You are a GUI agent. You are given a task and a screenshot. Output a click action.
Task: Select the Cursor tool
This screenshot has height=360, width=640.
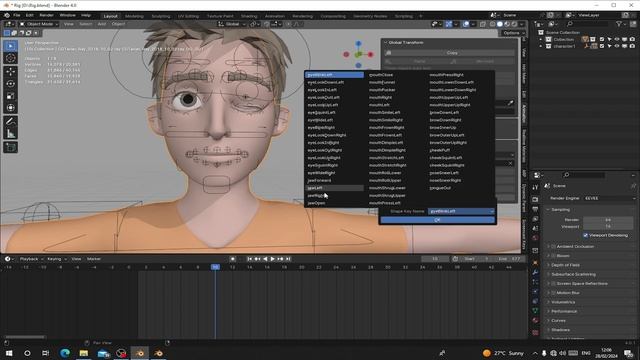pos(10,58)
